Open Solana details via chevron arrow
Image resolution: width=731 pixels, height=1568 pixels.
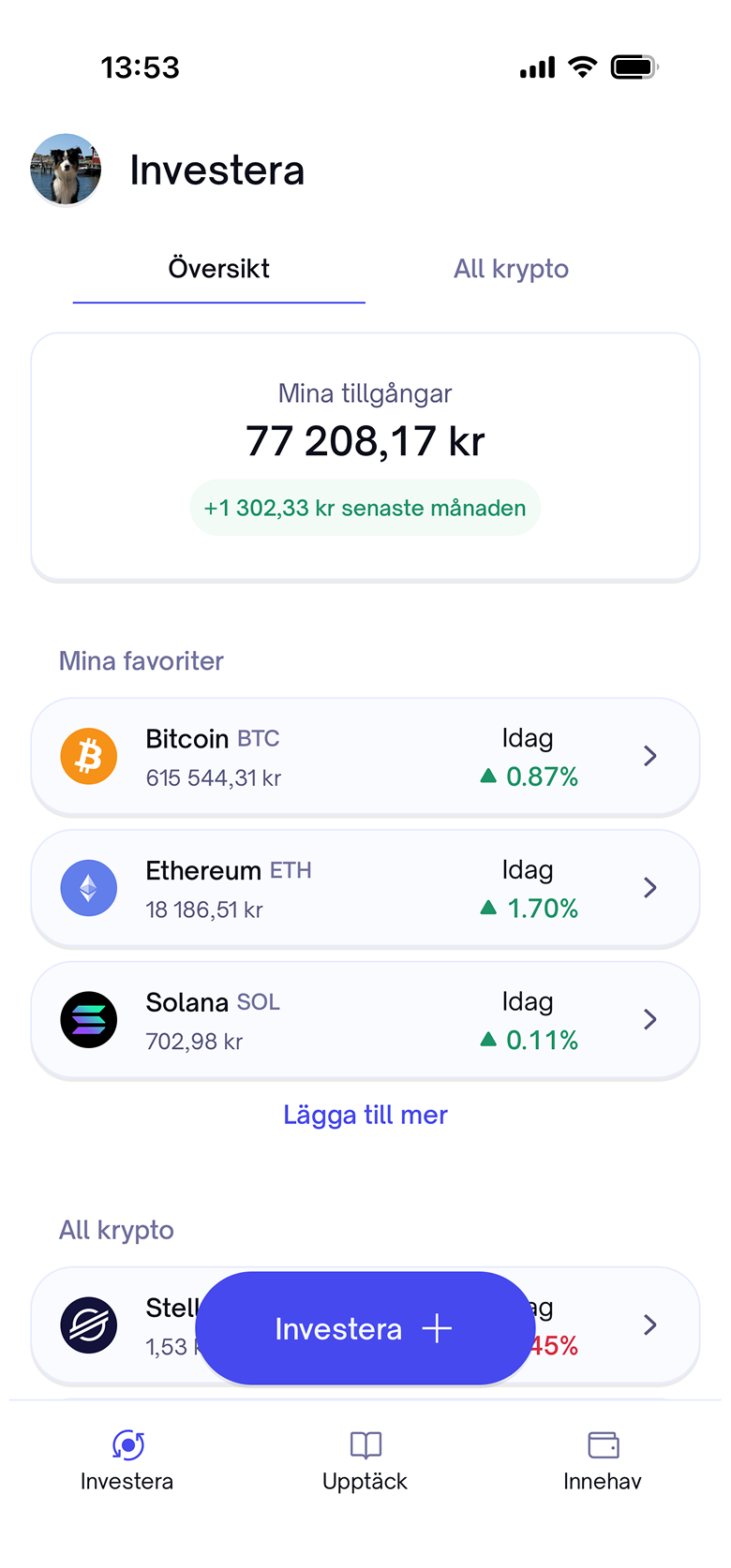tap(650, 1019)
